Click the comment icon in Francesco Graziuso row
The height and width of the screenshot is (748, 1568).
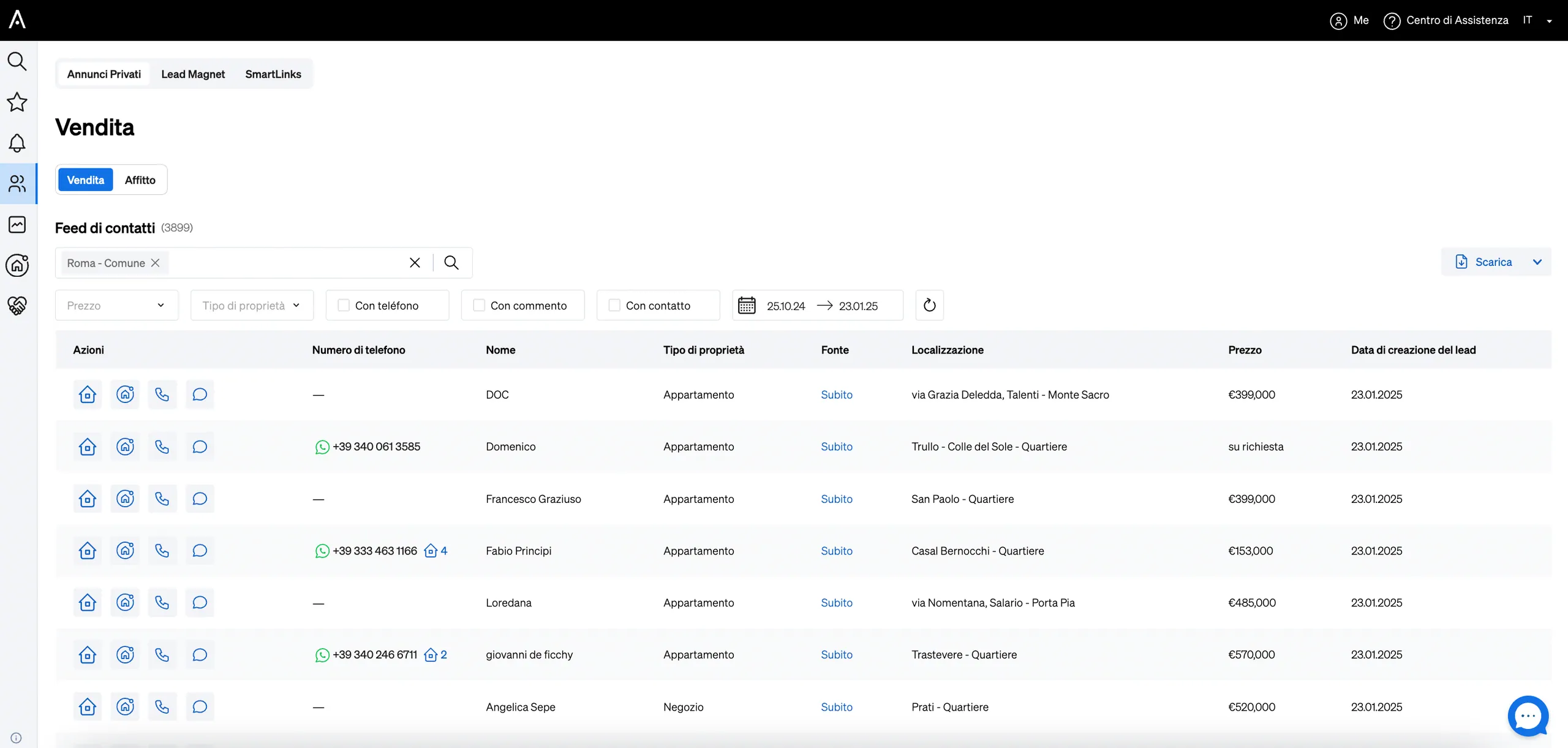click(200, 499)
